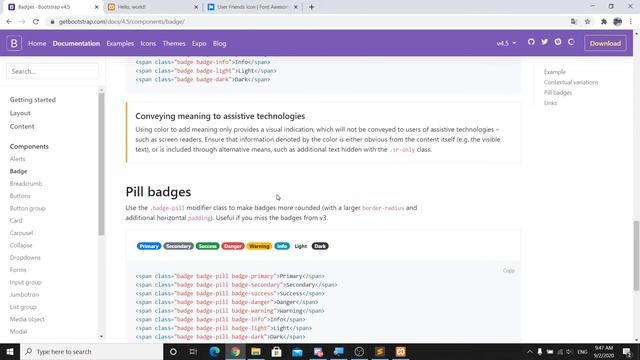This screenshot has height=360, width=640.
Task: Open Sublime Text from taskbar
Action: pyautogui.click(x=380, y=351)
